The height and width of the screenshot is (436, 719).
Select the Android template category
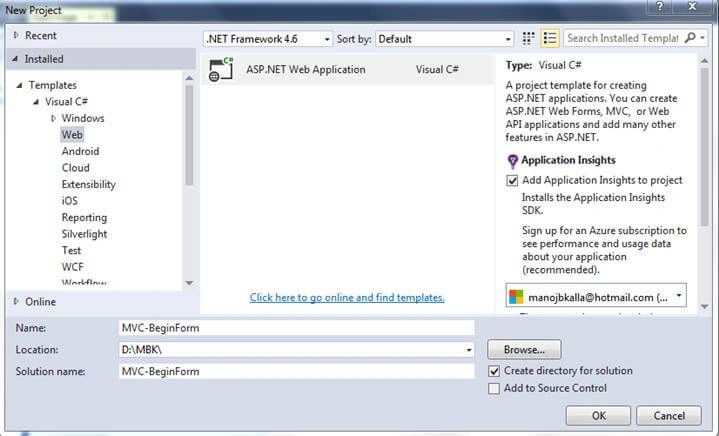80,151
